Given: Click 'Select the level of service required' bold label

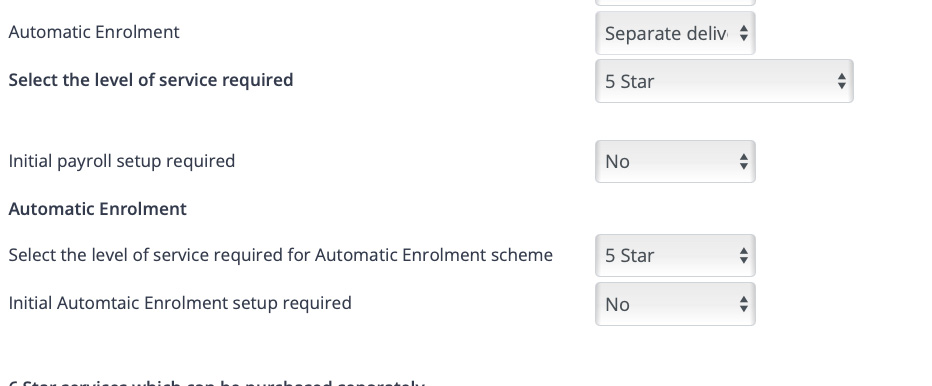Looking at the screenshot, I should coord(150,80).
